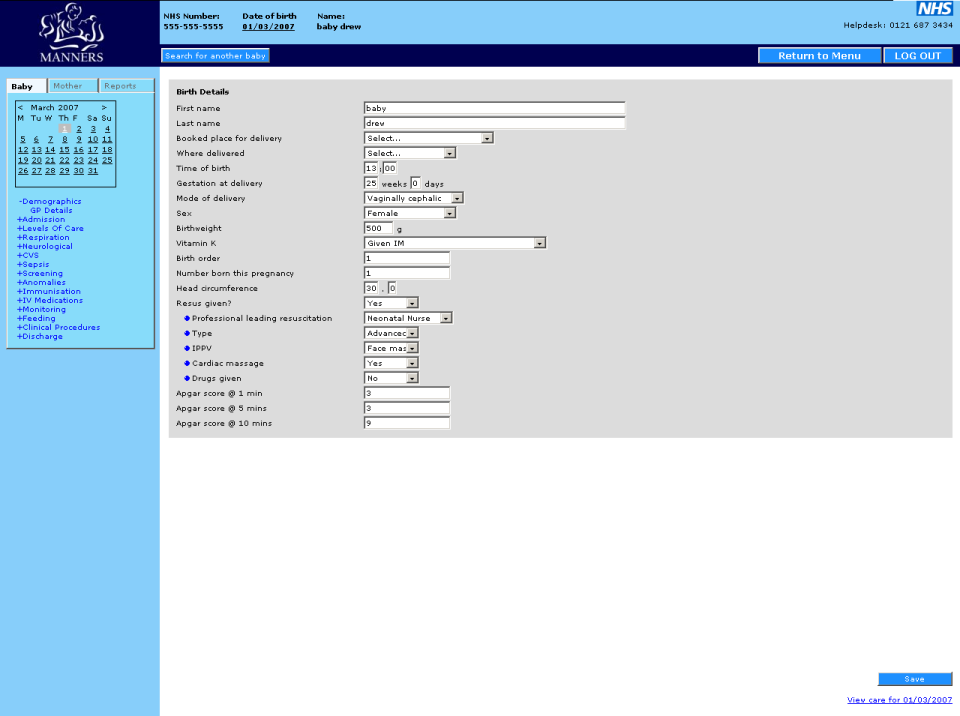Expand the CVS section
The height and width of the screenshot is (716, 960).
pyautogui.click(x=28, y=255)
